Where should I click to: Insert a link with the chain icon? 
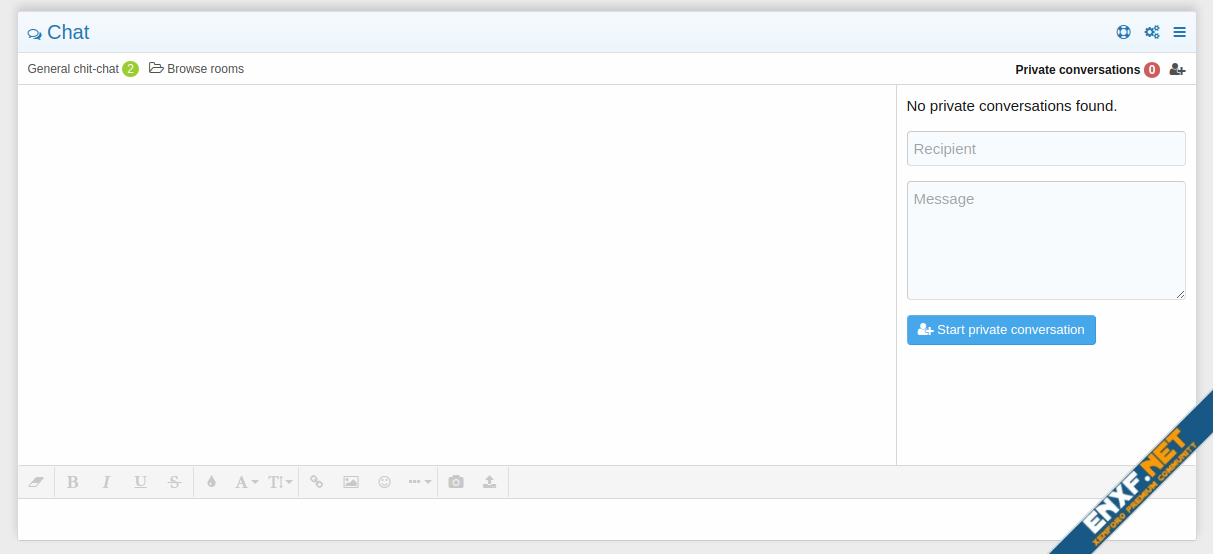[x=317, y=482]
